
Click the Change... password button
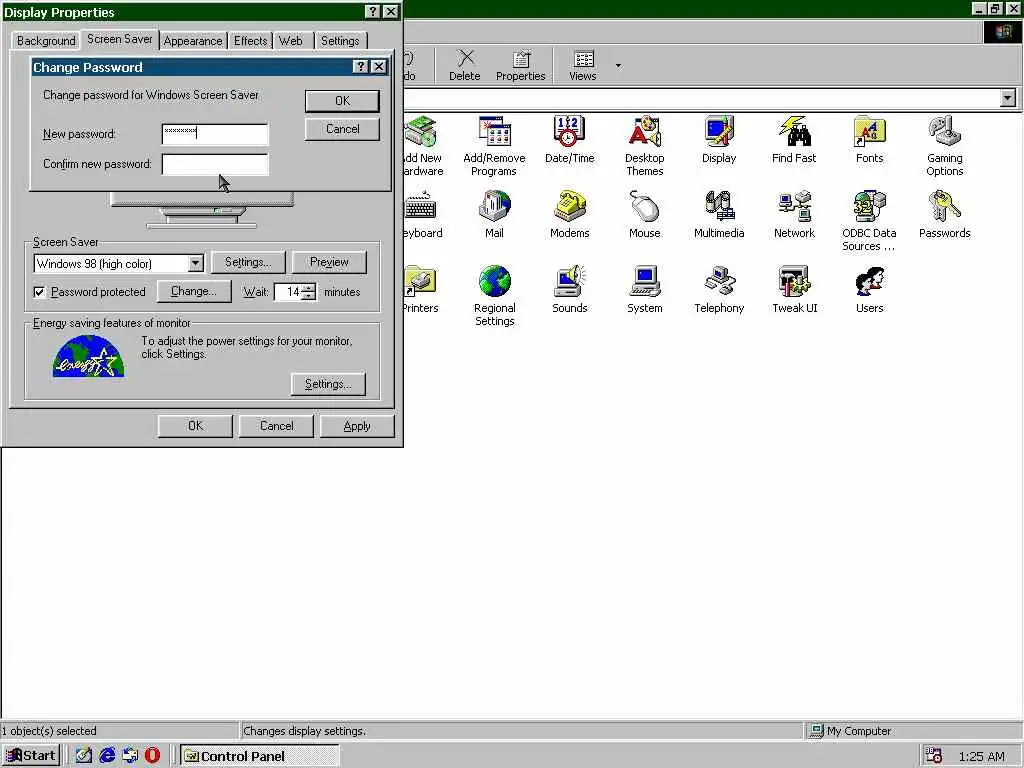click(x=194, y=291)
